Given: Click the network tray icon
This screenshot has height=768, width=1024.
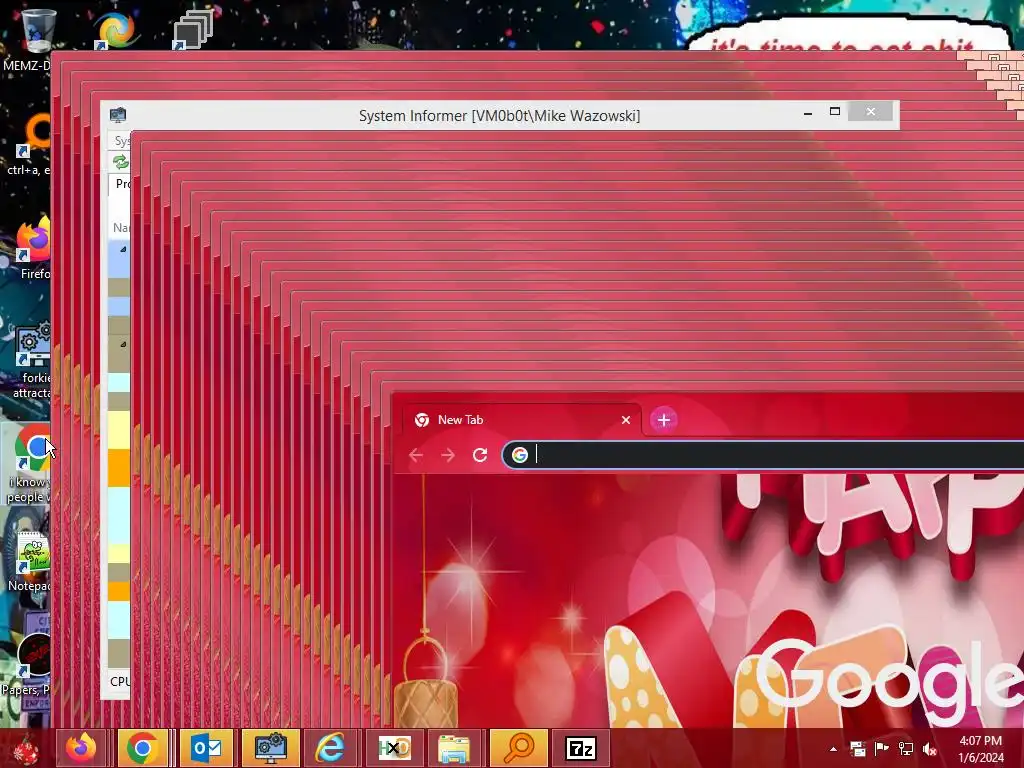Looking at the screenshot, I should tap(906, 749).
